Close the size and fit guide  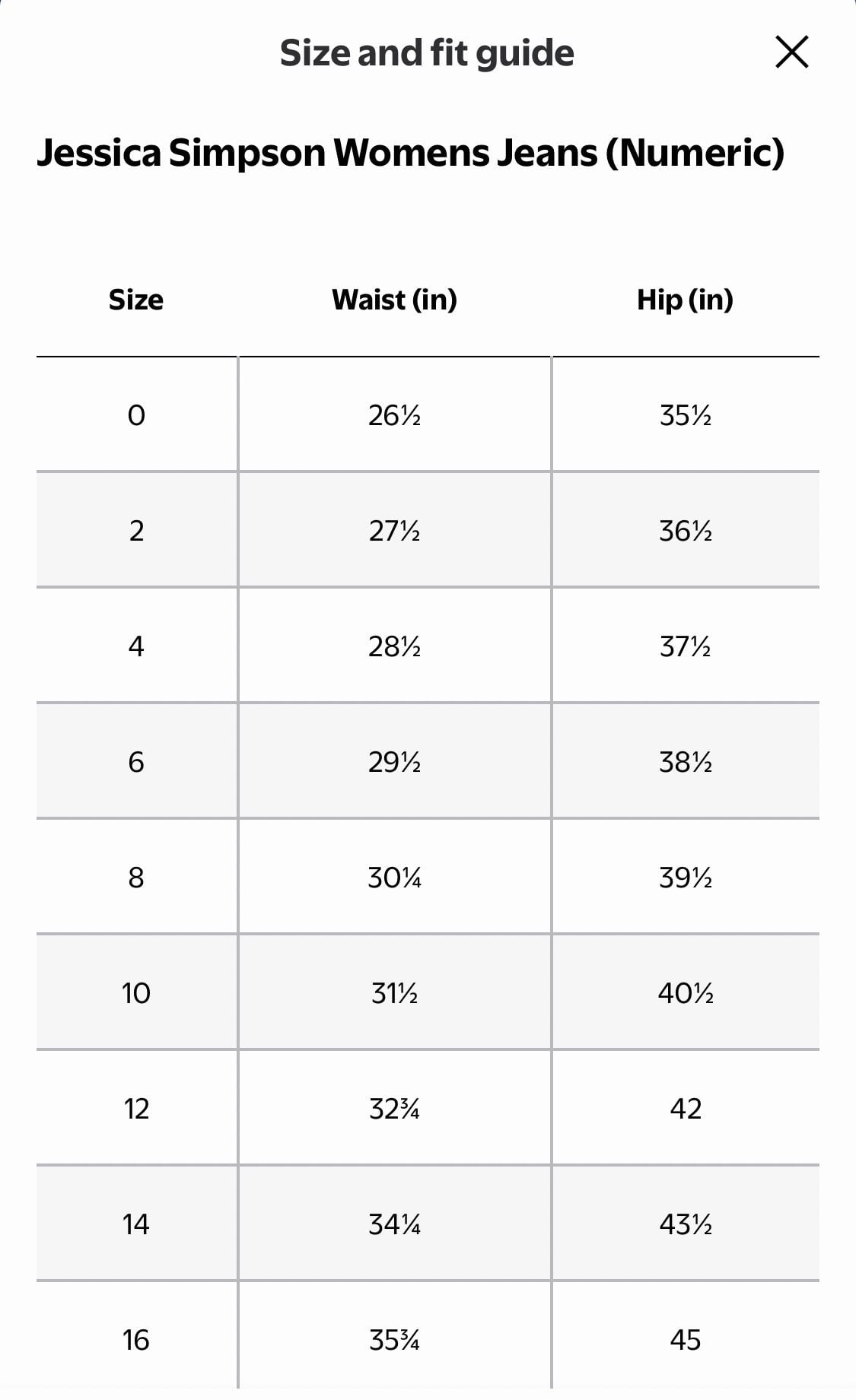click(x=791, y=52)
